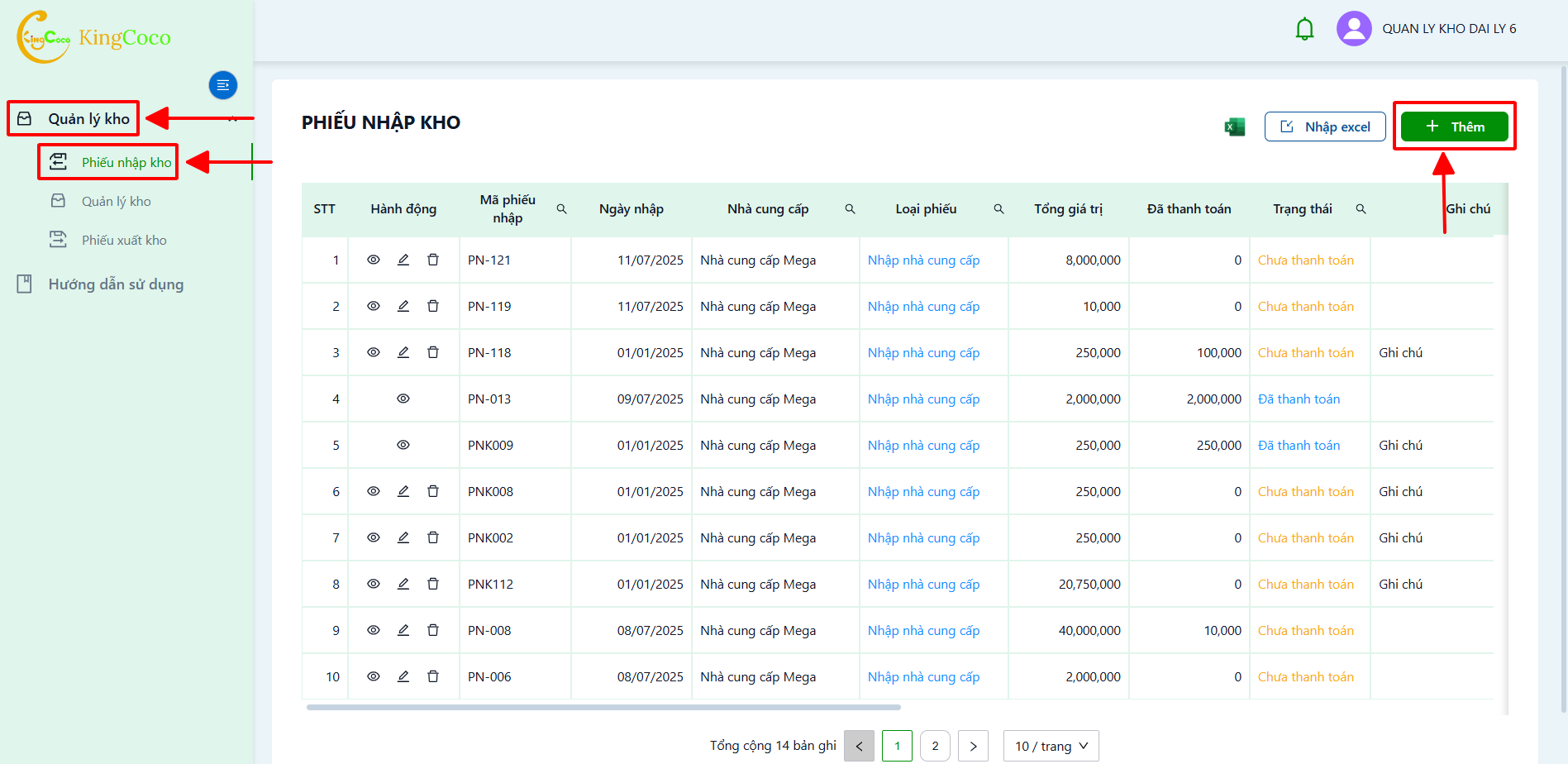Search the Loại phiếu column filter
The width and height of the screenshot is (1568, 764).
point(998,209)
